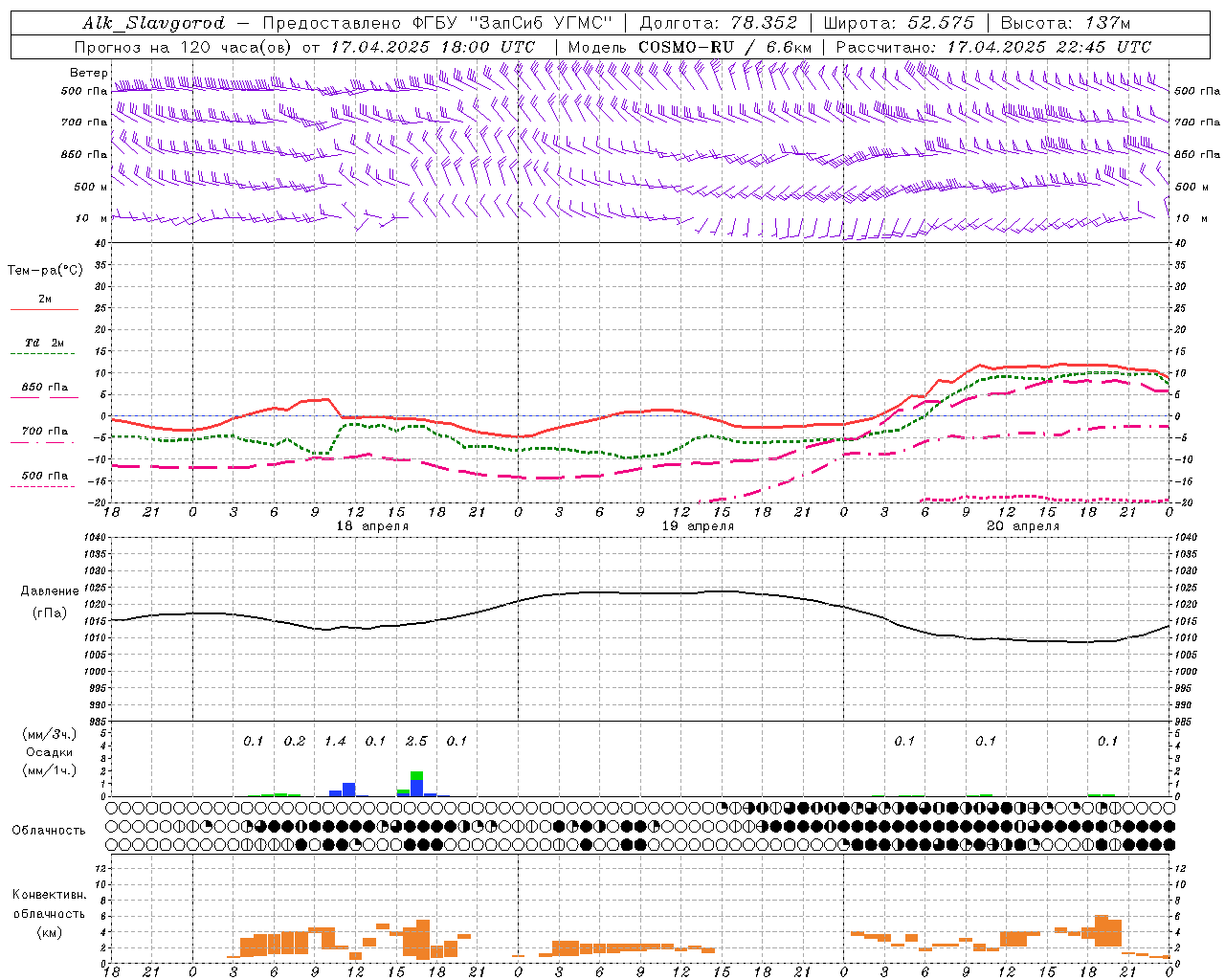Click the "Облачность" cloud cover label
The width and height of the screenshot is (1225, 980).
[x=49, y=830]
